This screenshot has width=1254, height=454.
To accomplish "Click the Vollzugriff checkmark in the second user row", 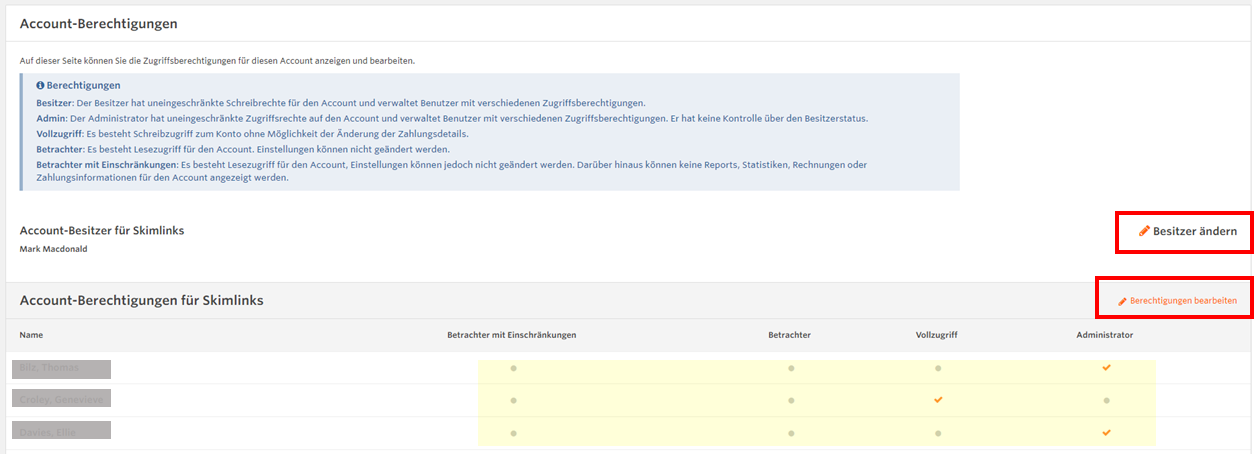I will pyautogui.click(x=937, y=400).
